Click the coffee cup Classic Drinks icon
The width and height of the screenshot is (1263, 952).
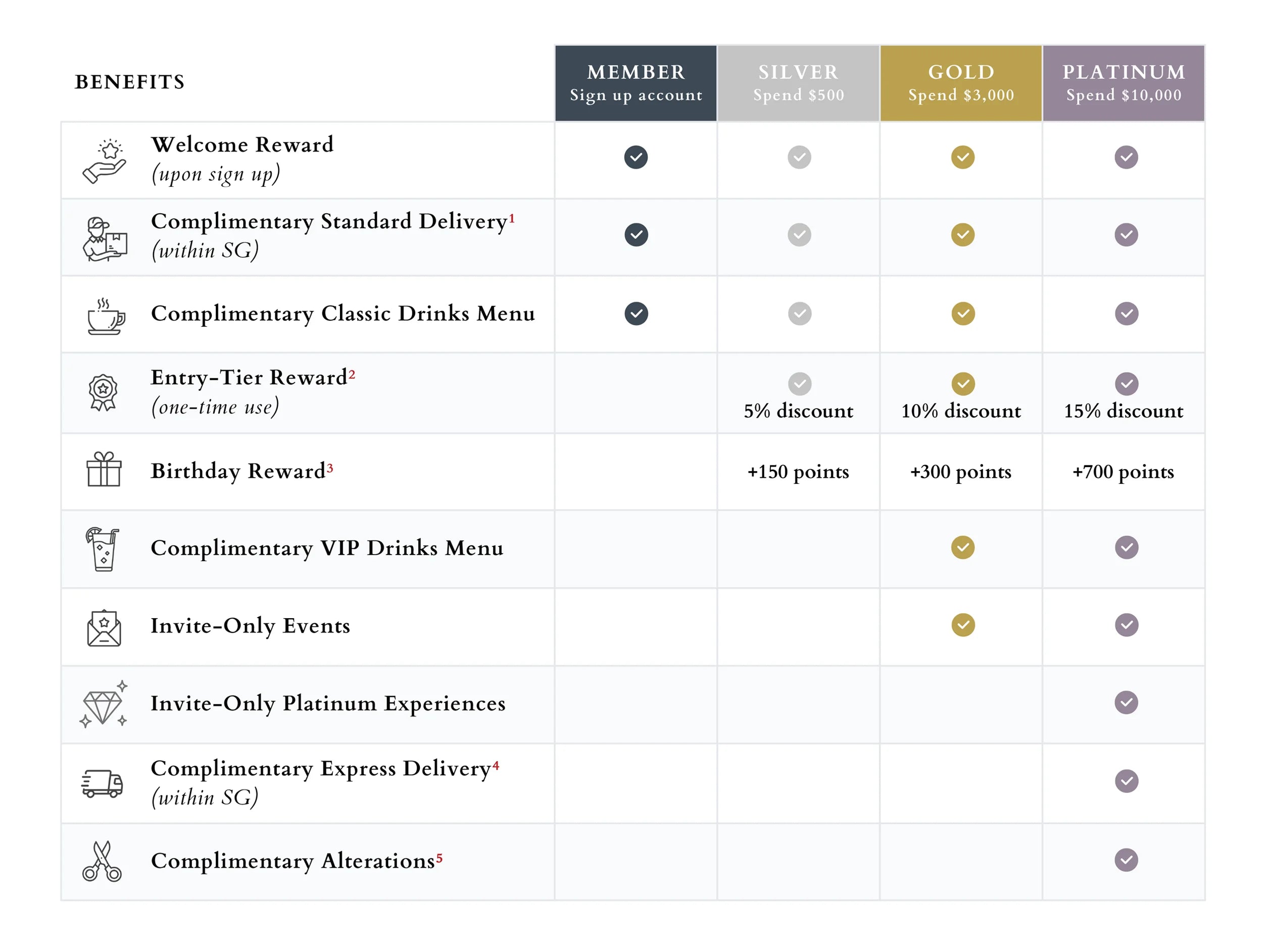[106, 316]
